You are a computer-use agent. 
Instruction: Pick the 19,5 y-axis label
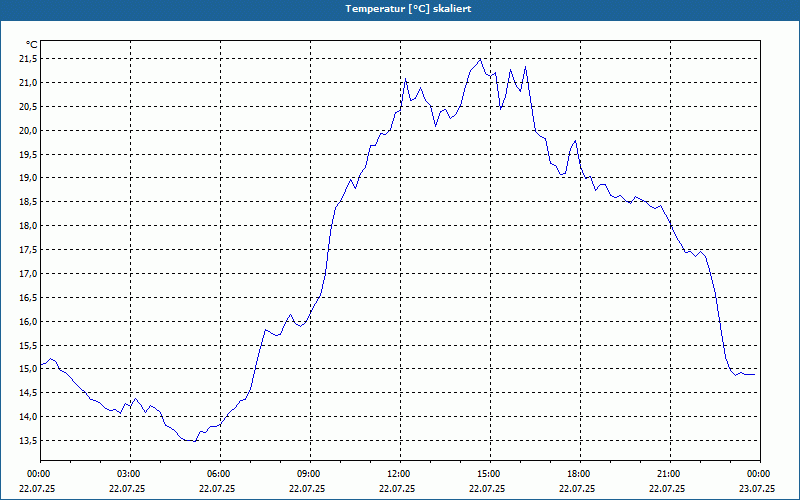[29, 155]
